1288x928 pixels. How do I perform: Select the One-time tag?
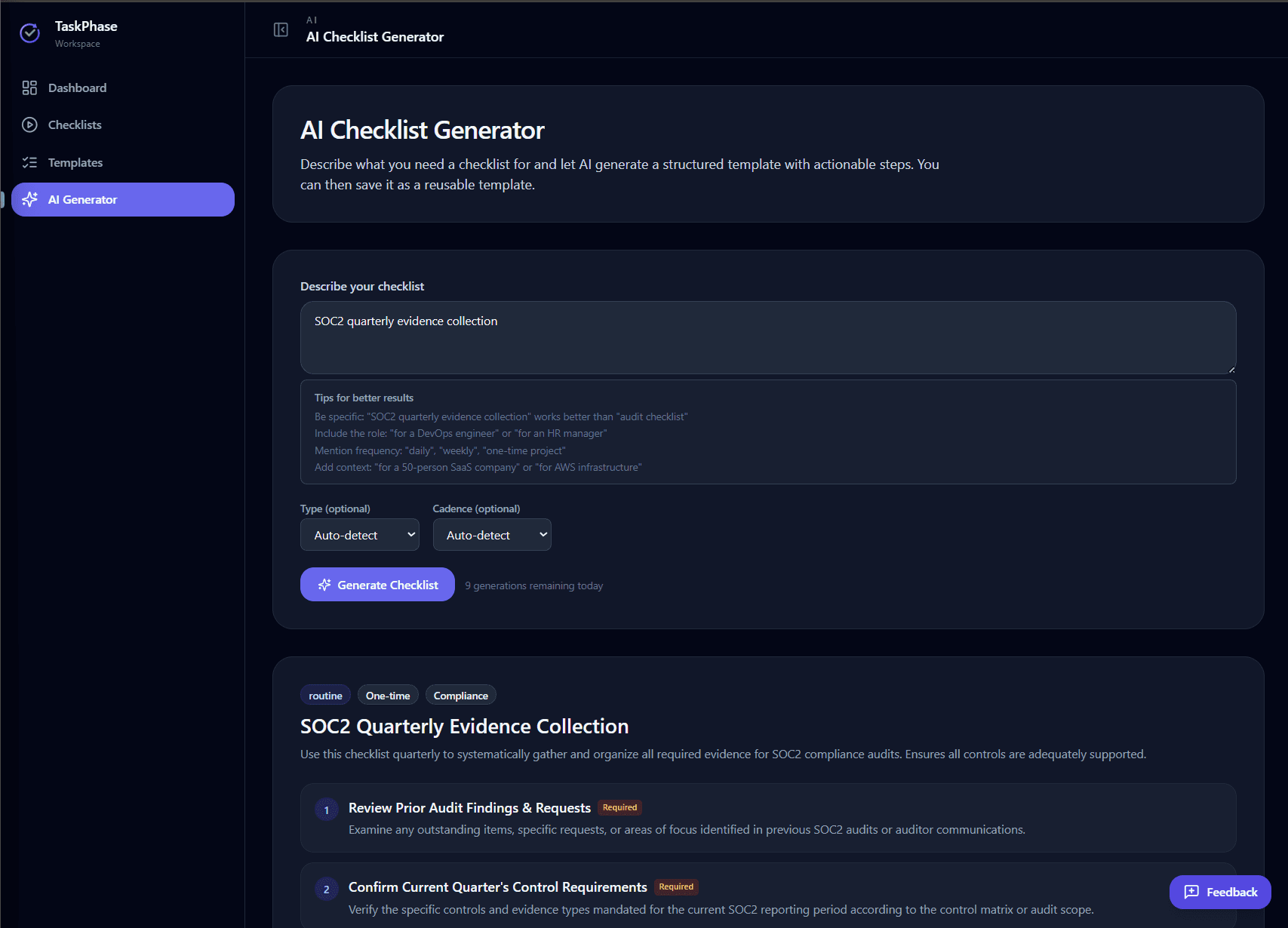[388, 695]
